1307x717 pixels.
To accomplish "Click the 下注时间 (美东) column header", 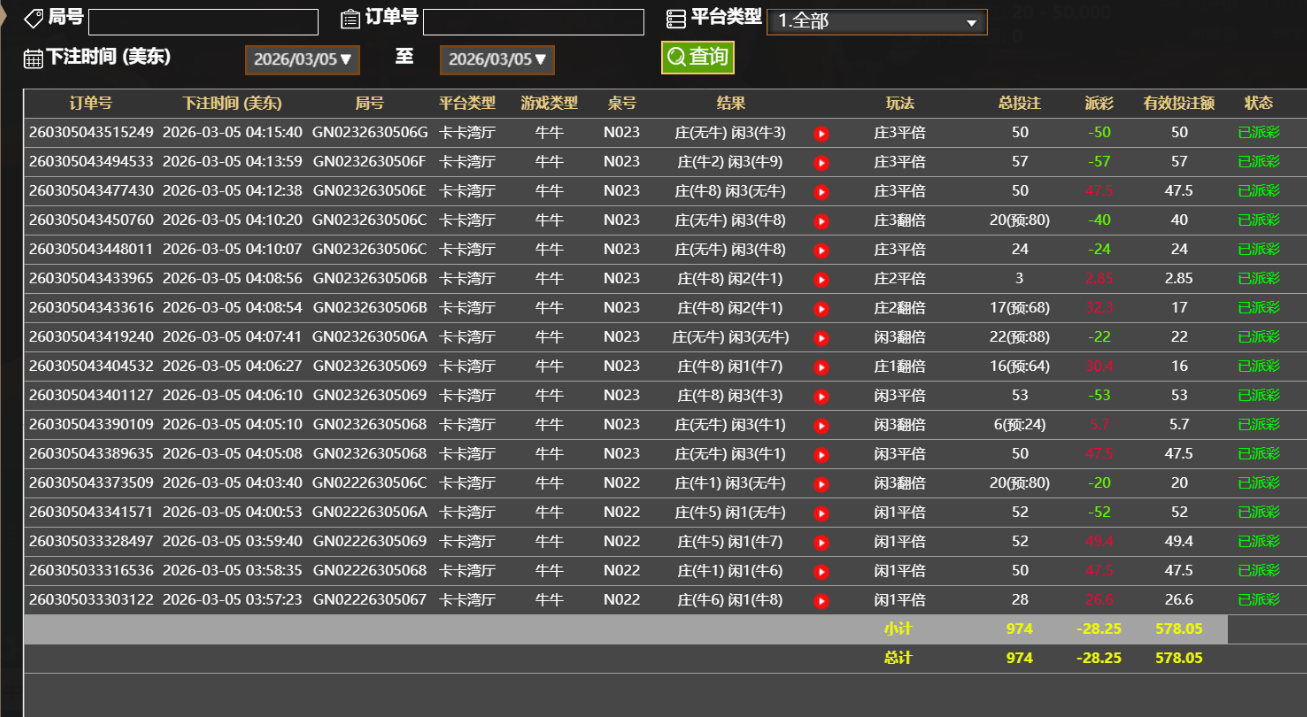I will point(232,103).
